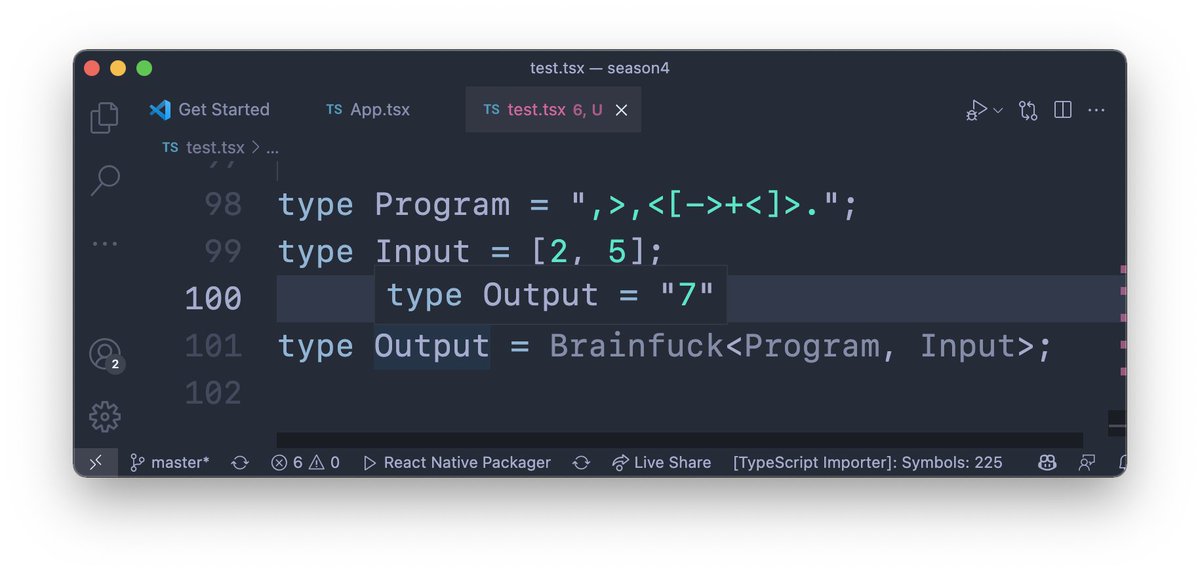The width and height of the screenshot is (1200, 574).
Task: Start a Live Share session
Action: pos(661,462)
